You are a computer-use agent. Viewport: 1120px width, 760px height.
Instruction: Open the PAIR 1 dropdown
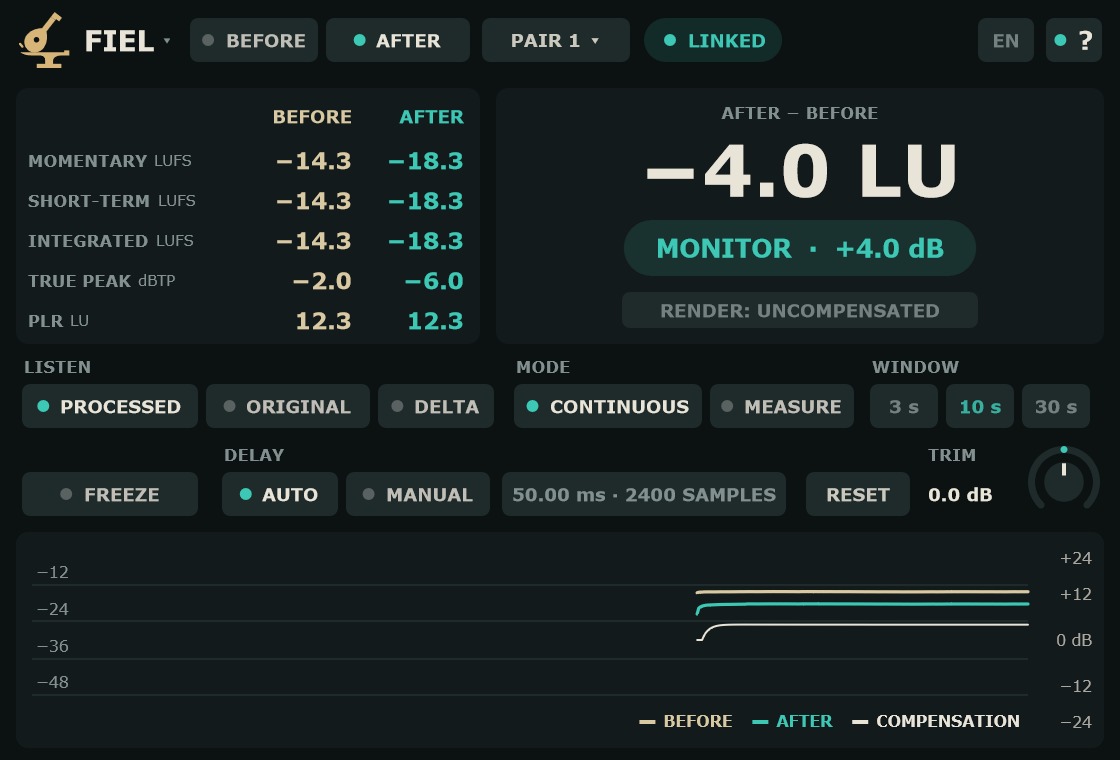click(x=556, y=41)
